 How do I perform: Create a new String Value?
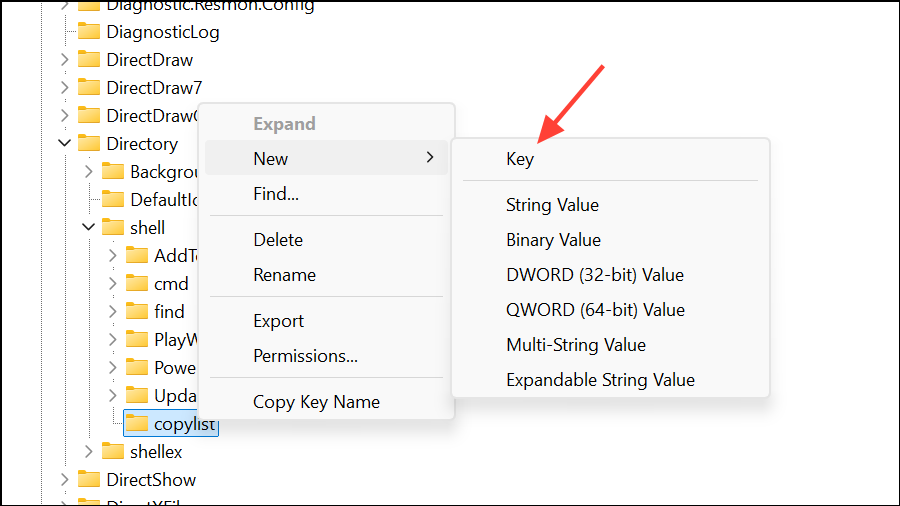[552, 205]
